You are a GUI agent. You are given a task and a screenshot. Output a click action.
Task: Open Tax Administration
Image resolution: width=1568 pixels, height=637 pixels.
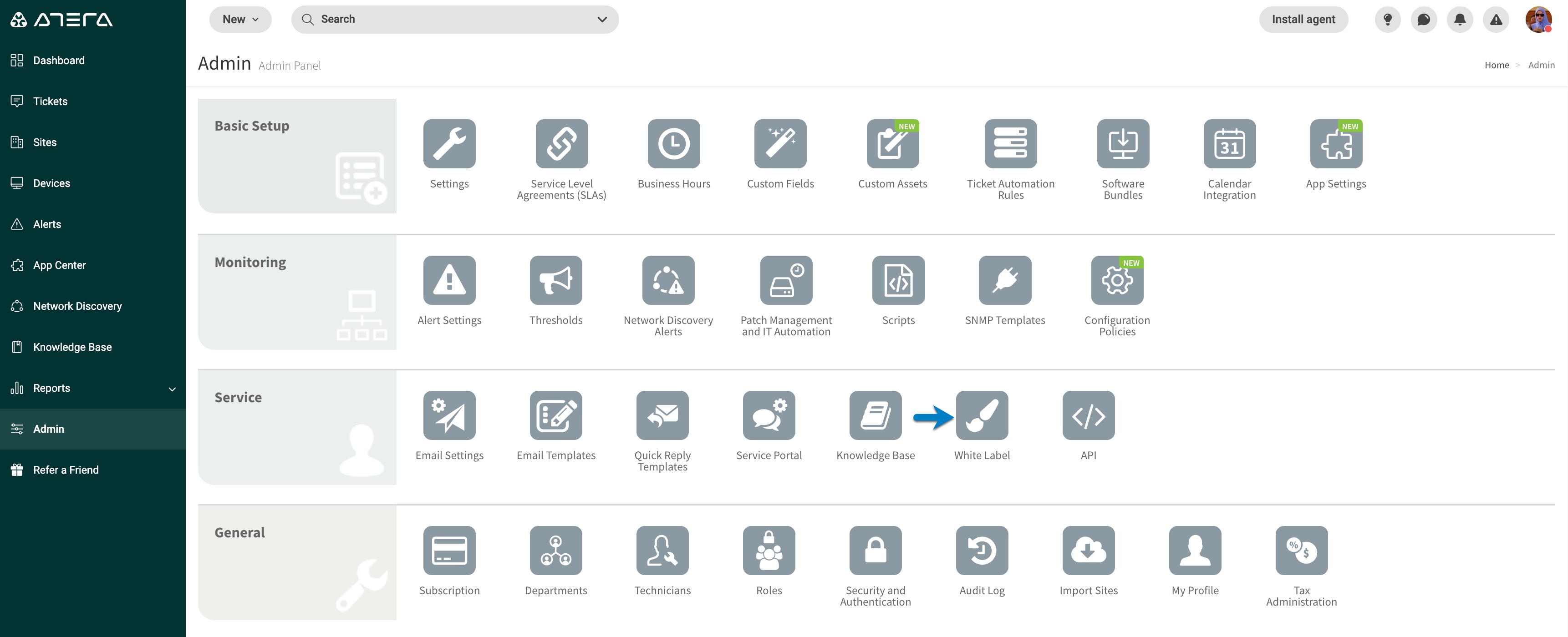1301,550
